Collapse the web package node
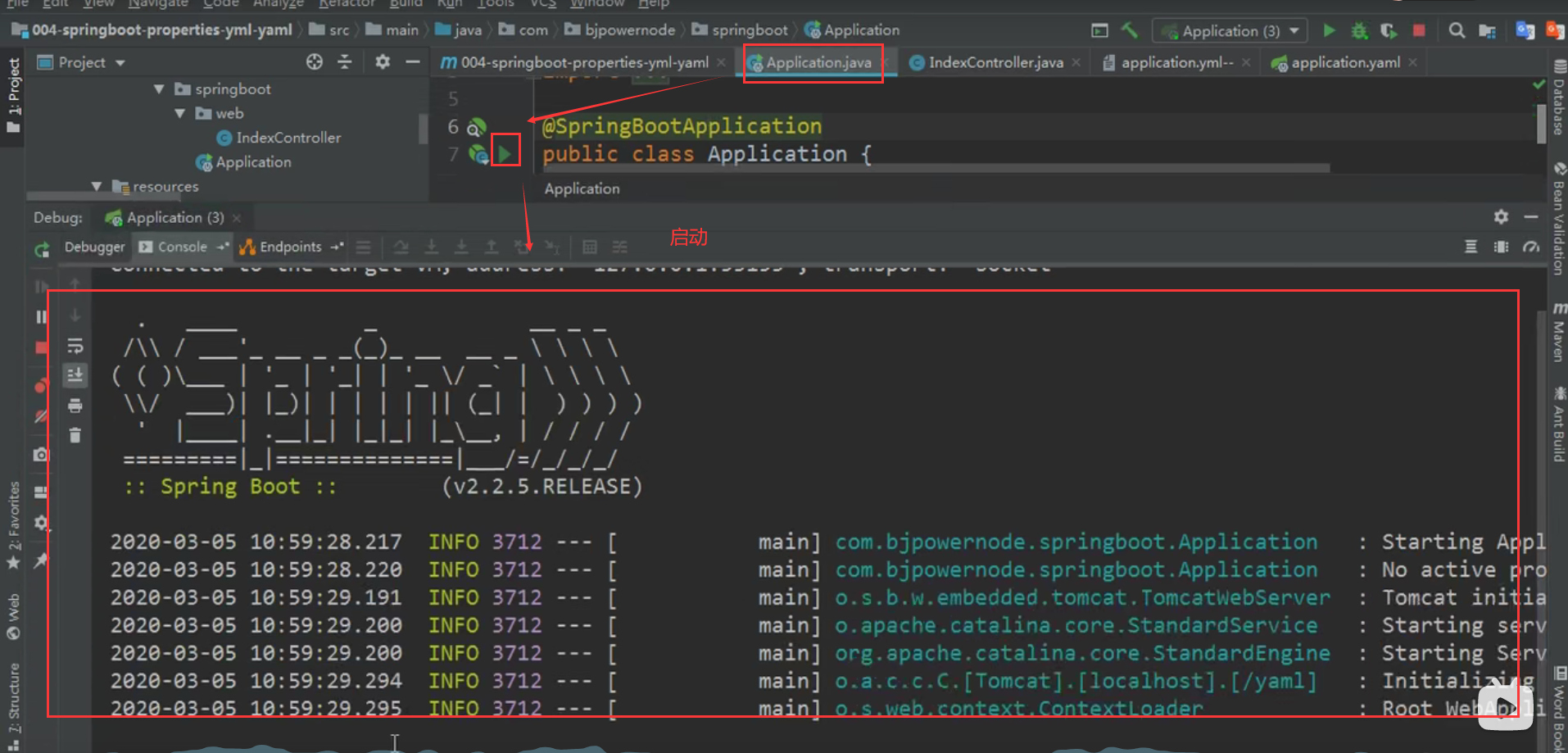The width and height of the screenshot is (1568, 753). 179,113
